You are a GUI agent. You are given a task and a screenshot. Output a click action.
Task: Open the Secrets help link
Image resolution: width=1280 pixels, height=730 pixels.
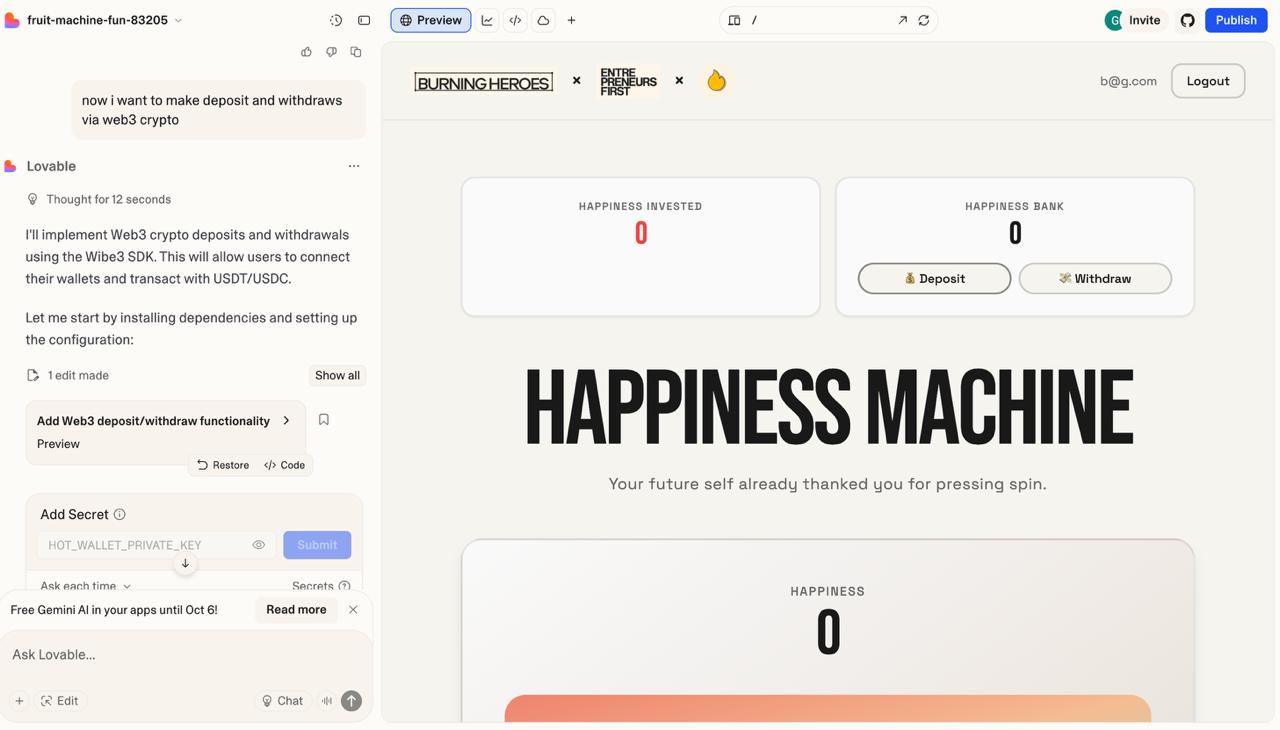point(321,586)
